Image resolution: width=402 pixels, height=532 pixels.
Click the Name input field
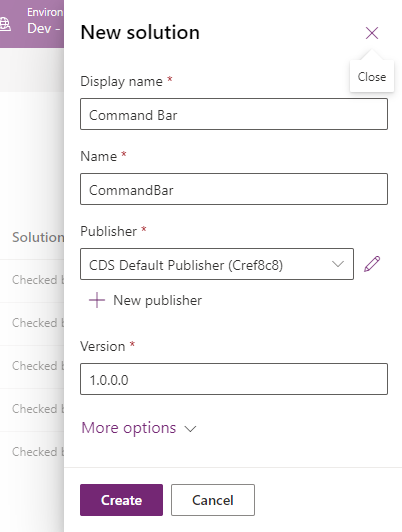coord(234,189)
